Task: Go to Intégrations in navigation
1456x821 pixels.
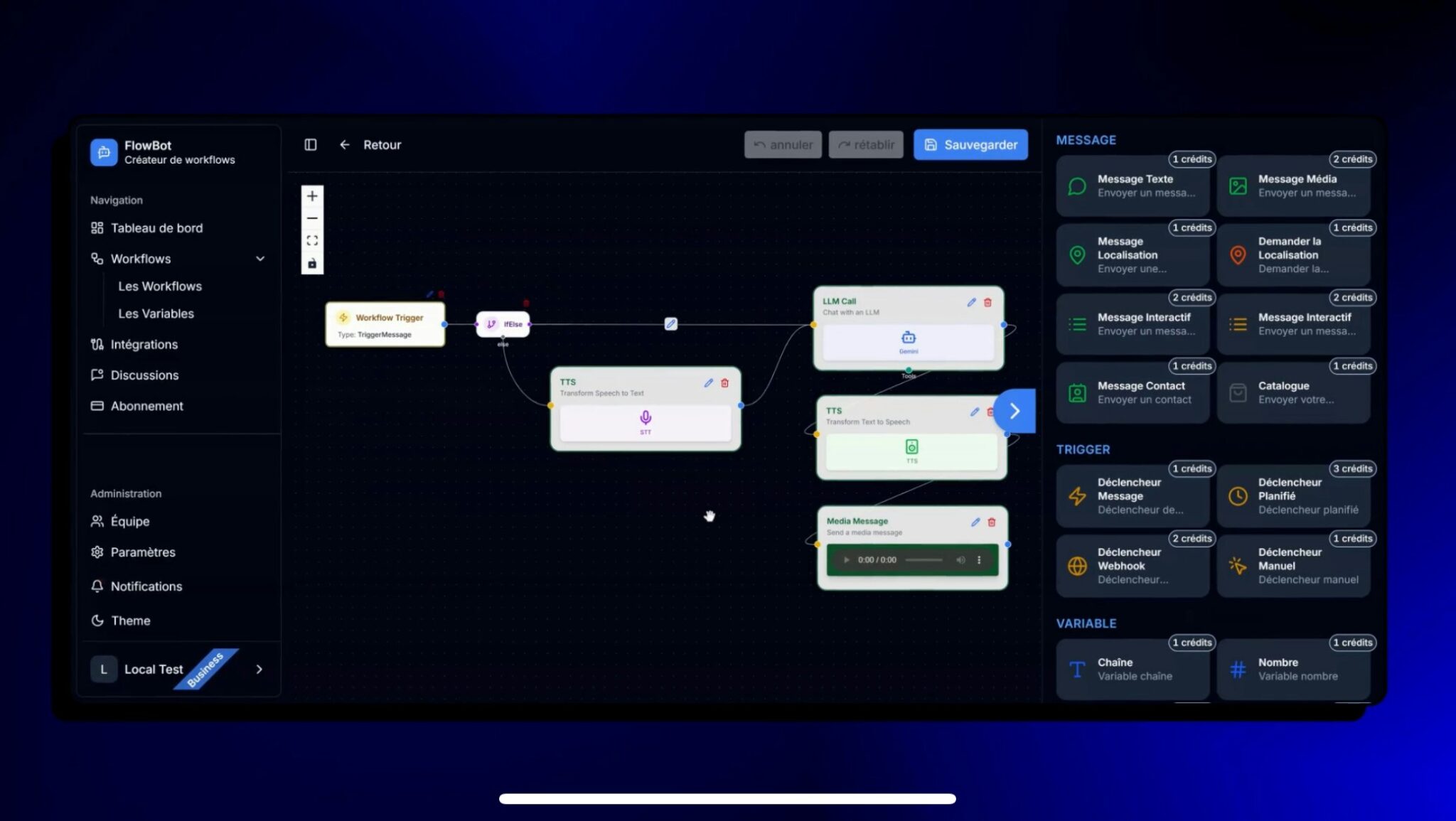Action: [144, 345]
